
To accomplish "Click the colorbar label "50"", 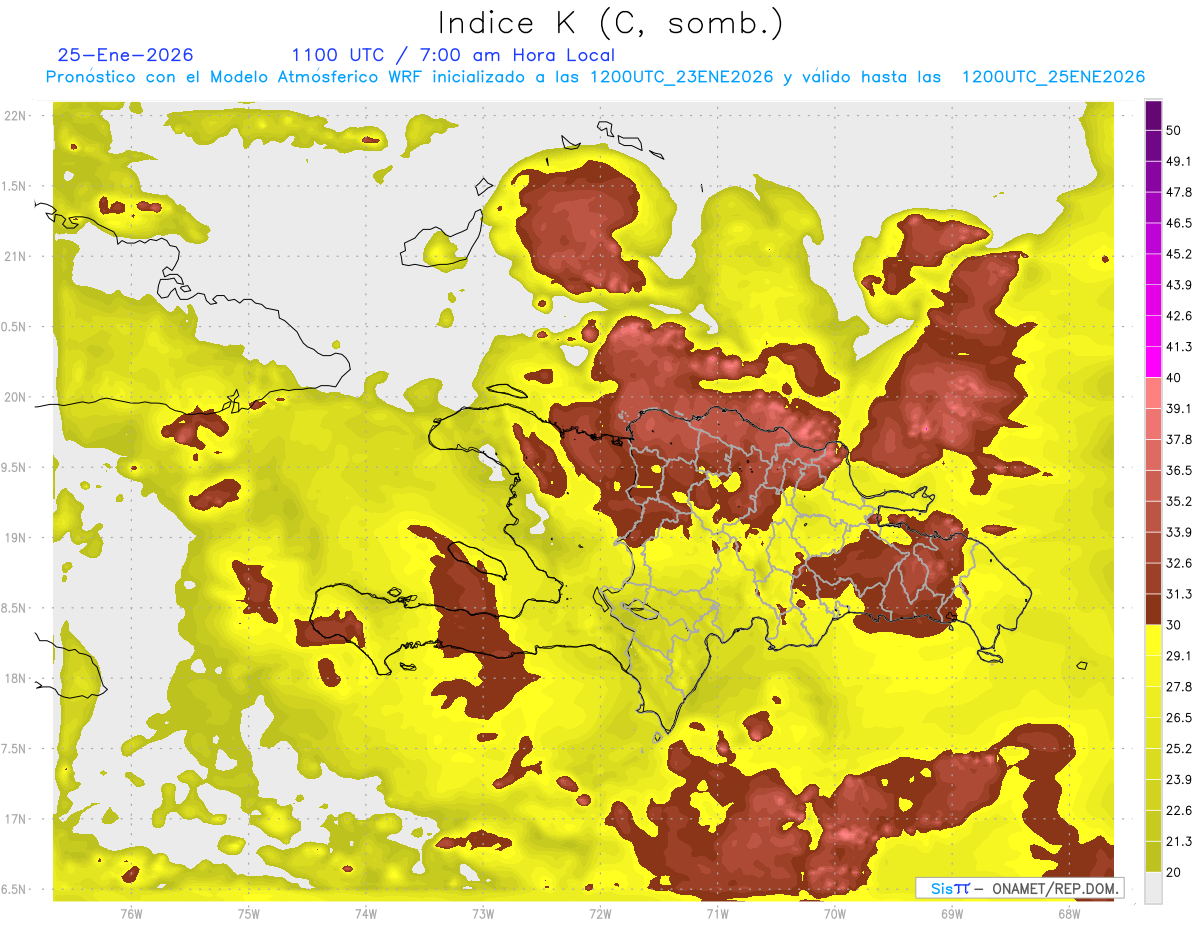I will [x=1174, y=130].
